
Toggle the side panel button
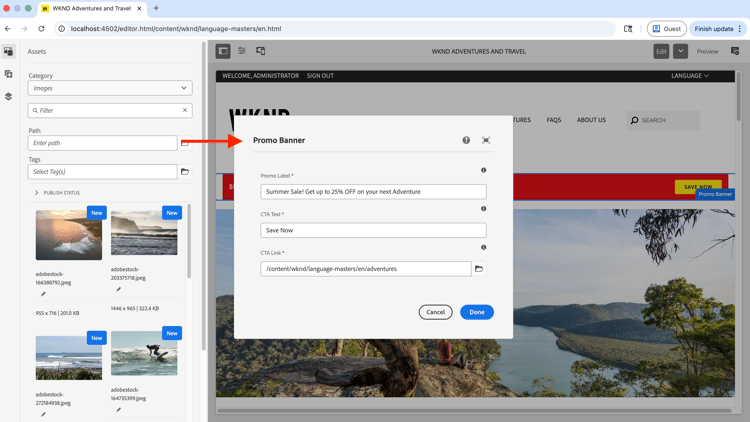(223, 51)
